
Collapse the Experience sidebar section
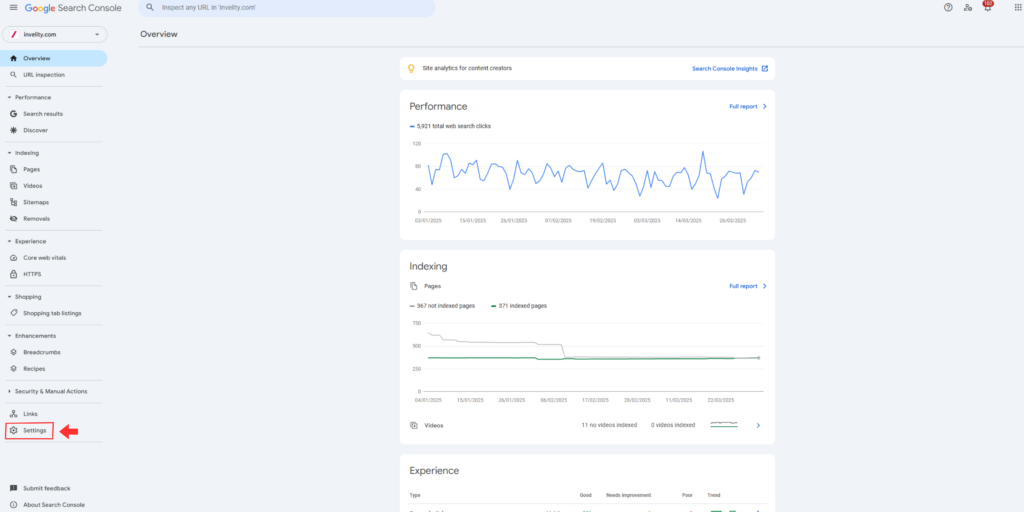pos(9,241)
